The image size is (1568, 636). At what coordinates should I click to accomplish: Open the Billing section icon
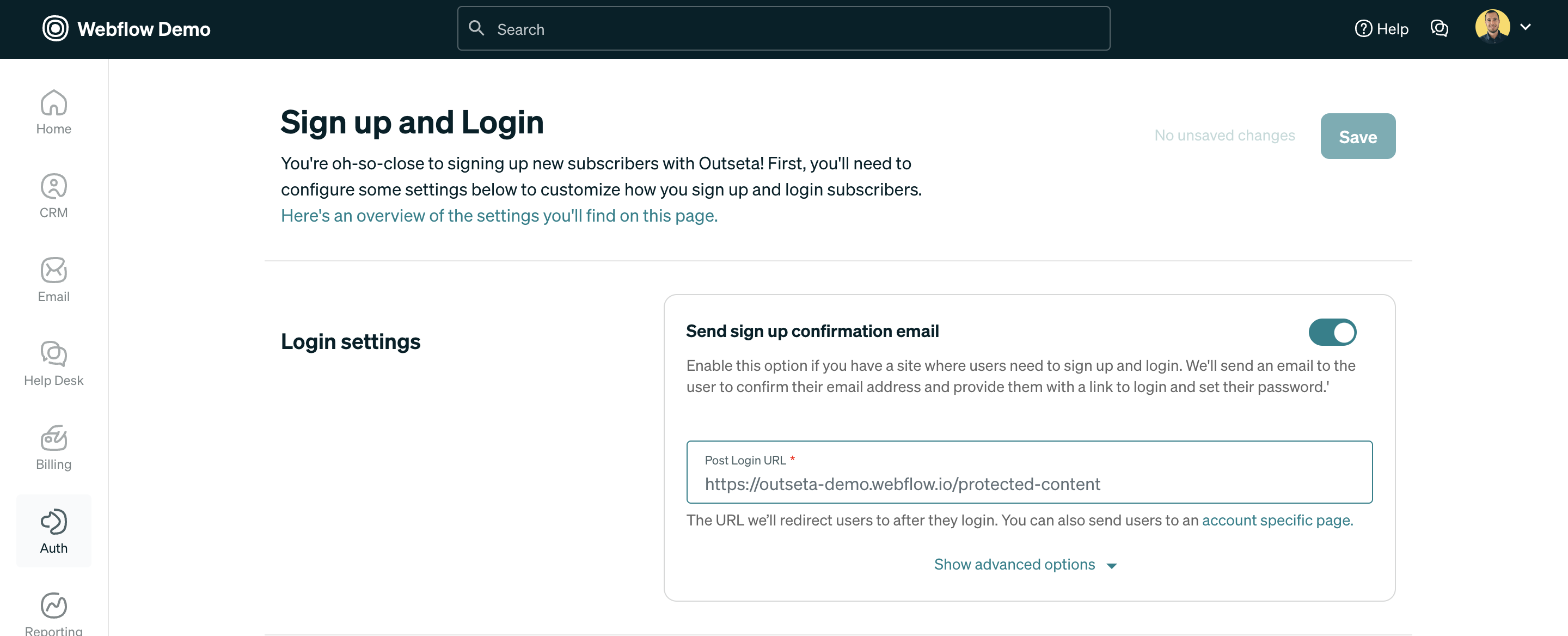click(x=53, y=447)
